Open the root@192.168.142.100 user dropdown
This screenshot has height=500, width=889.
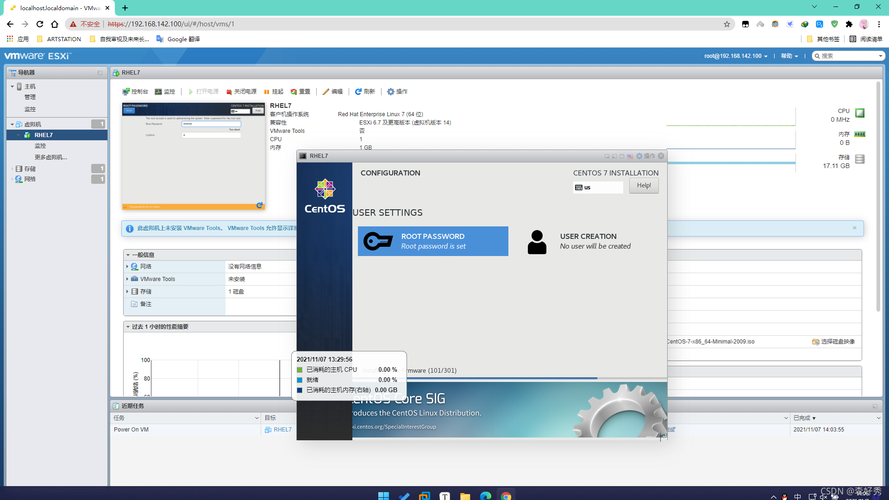click(737, 56)
